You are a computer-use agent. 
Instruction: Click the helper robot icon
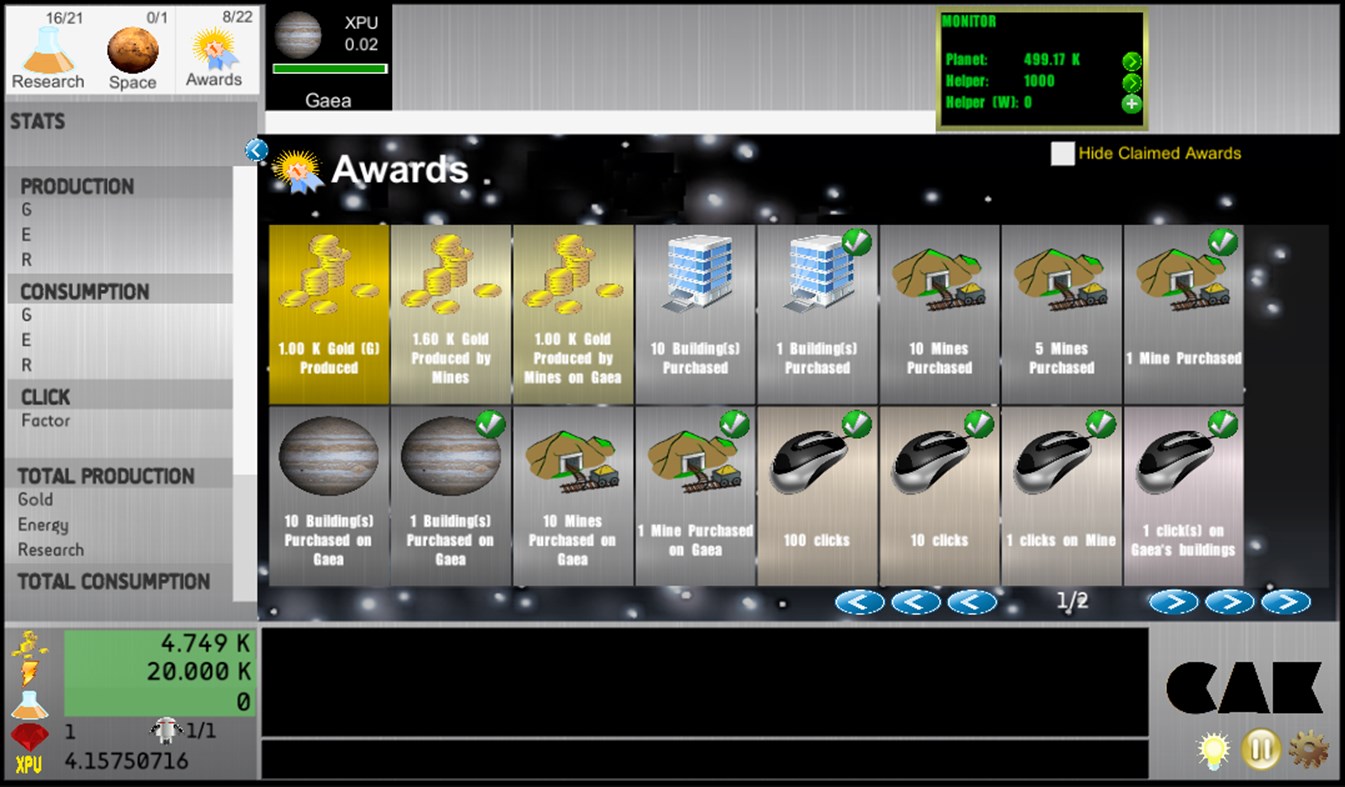pos(163,729)
